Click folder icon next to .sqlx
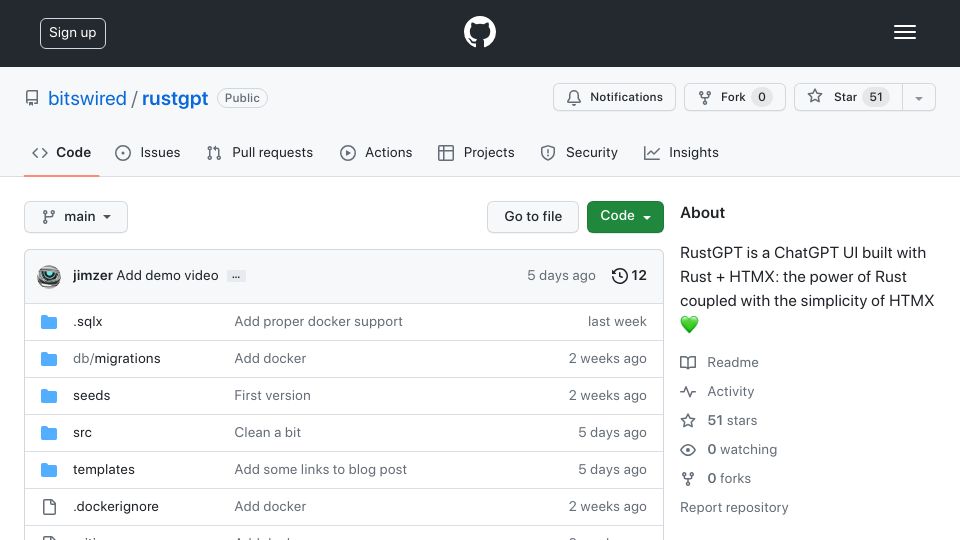The height and width of the screenshot is (540, 960). (x=49, y=322)
